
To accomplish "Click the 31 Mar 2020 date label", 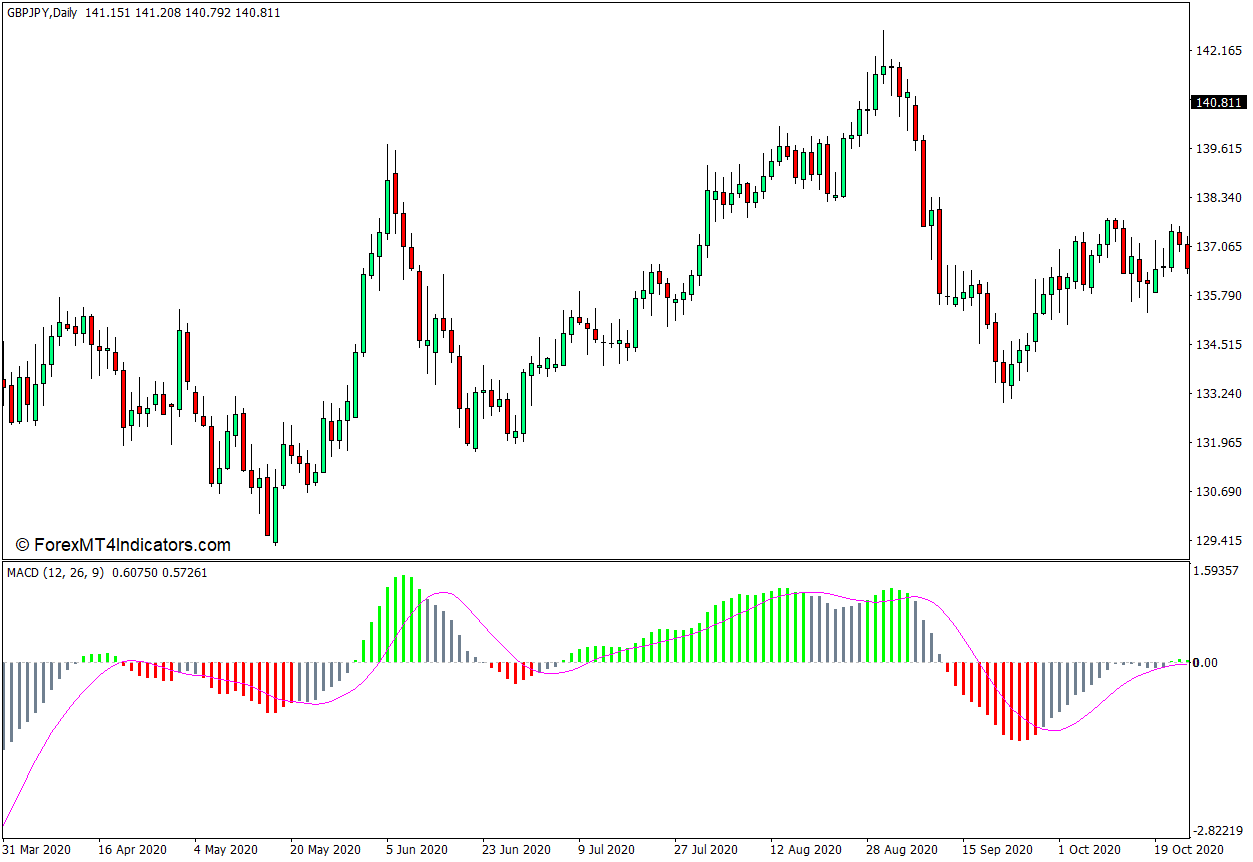I will (37, 850).
